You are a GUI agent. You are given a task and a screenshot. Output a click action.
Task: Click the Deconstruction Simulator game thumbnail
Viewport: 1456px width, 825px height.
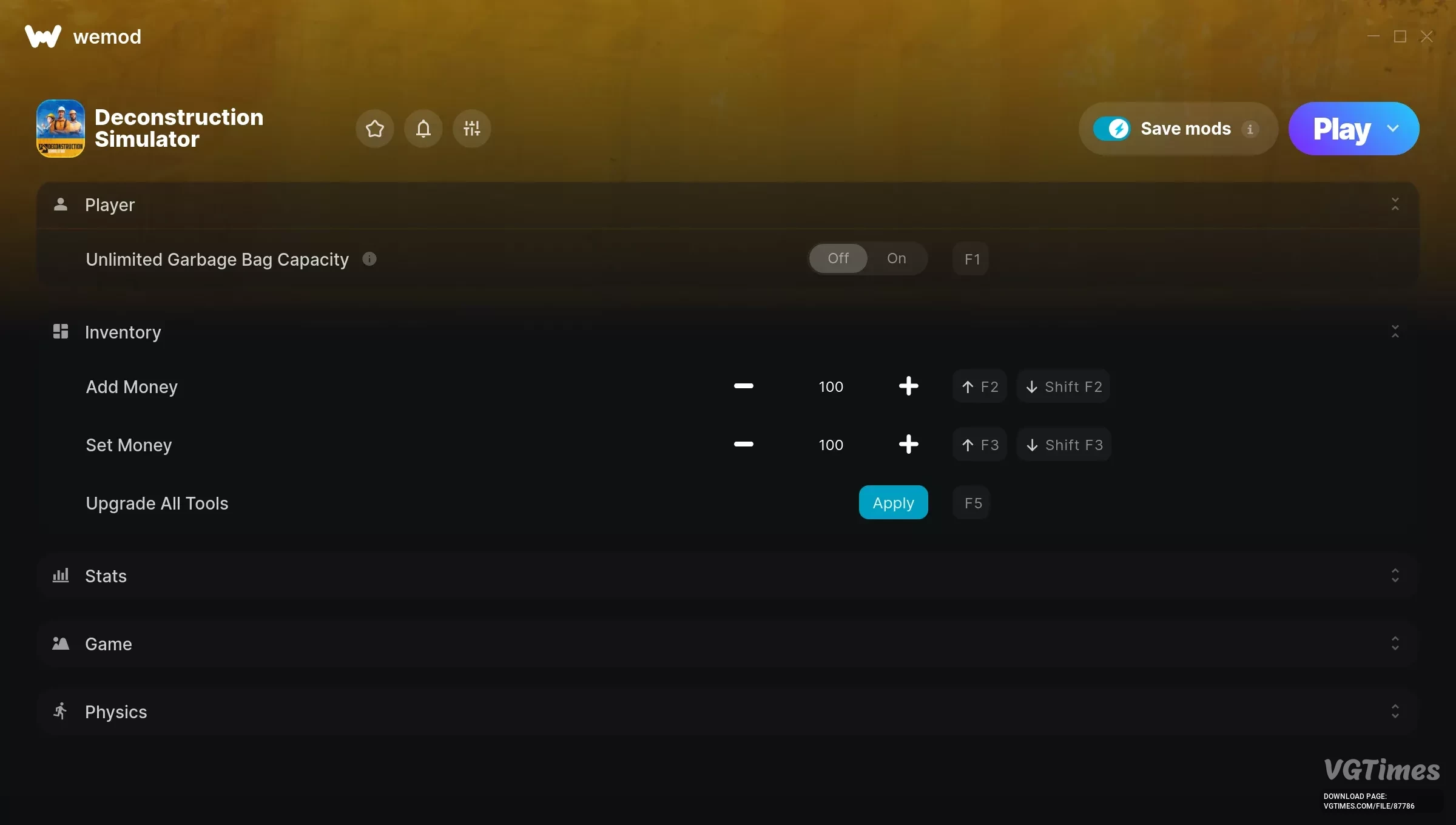61,129
